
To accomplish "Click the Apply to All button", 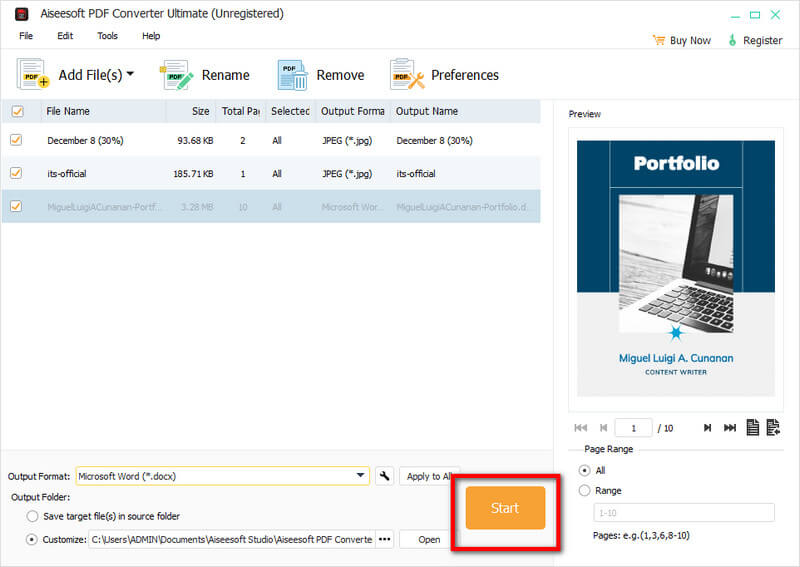I will [x=429, y=476].
